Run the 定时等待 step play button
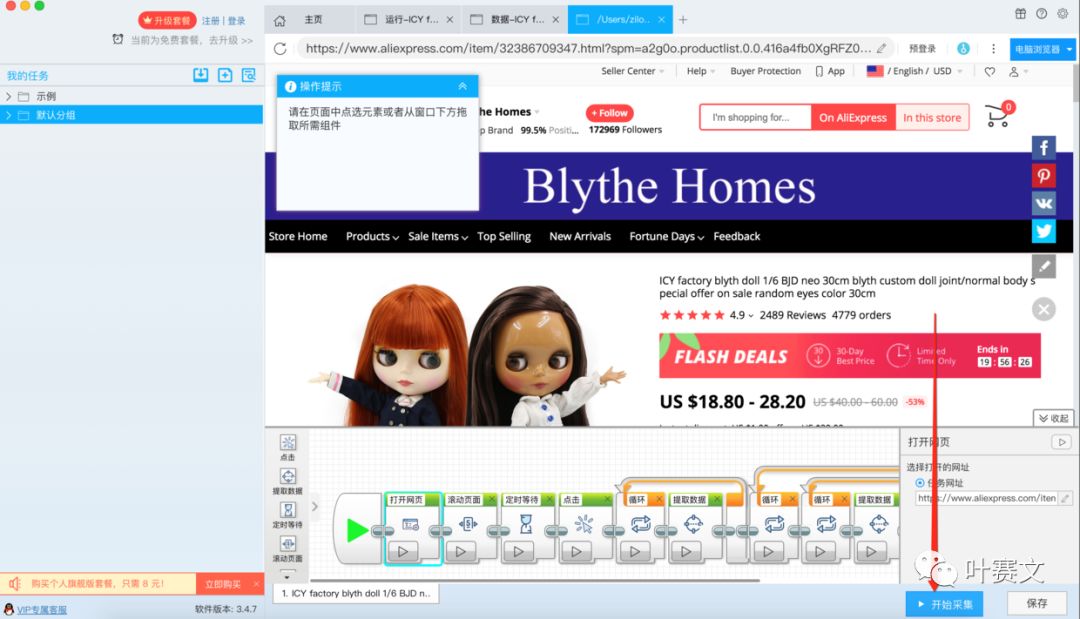 coord(519,551)
